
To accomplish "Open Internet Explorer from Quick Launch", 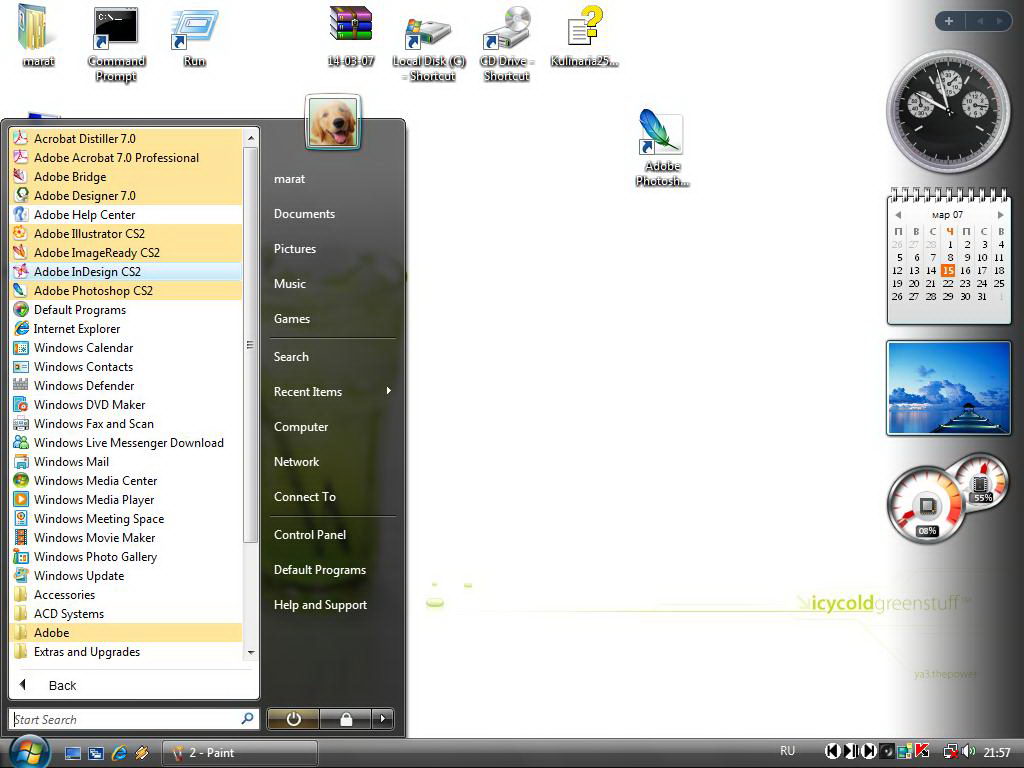I will coord(119,753).
